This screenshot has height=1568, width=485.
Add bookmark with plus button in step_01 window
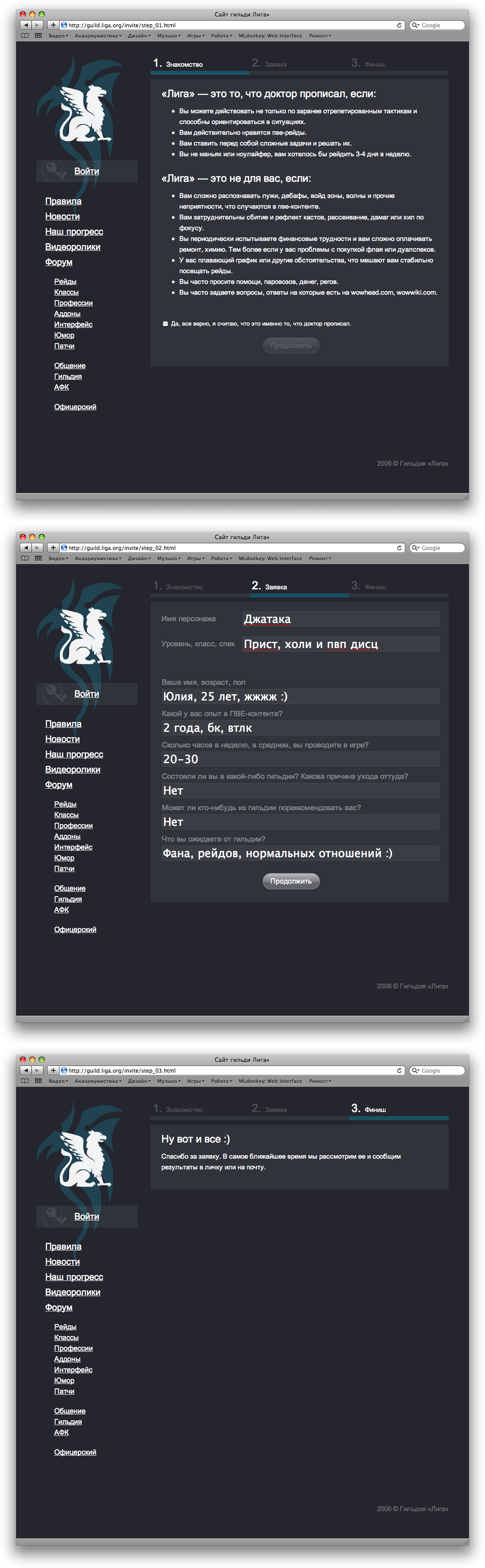click(53, 25)
